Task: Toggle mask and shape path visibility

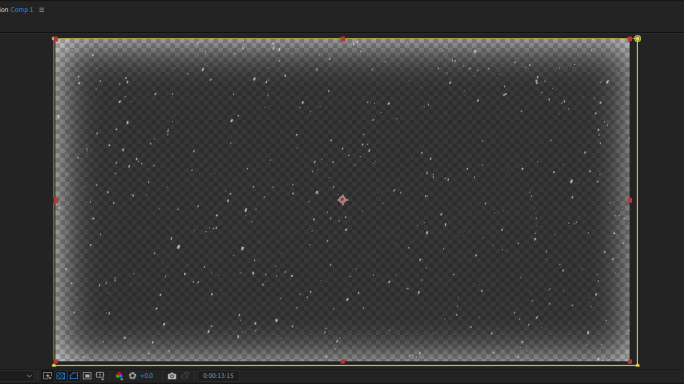Action: click(x=74, y=376)
